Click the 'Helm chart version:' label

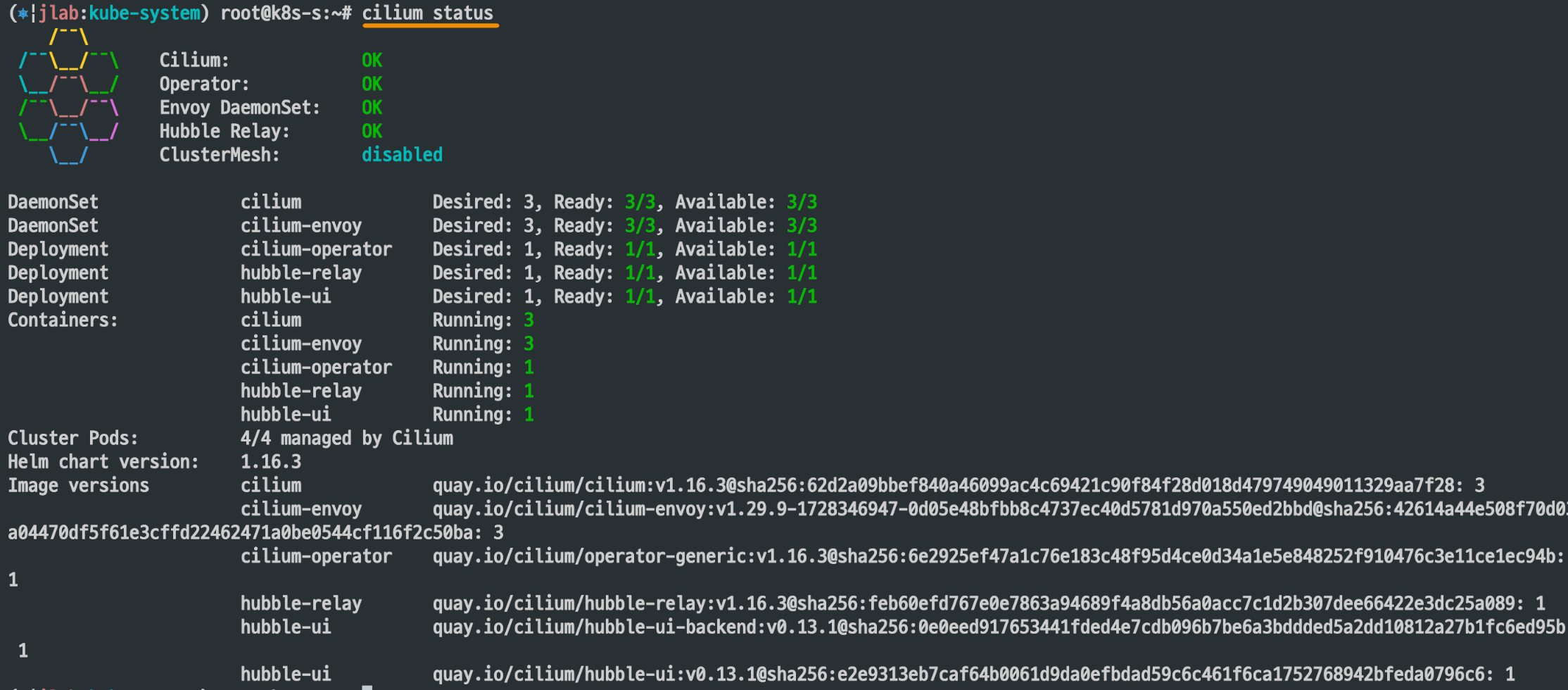[103, 462]
